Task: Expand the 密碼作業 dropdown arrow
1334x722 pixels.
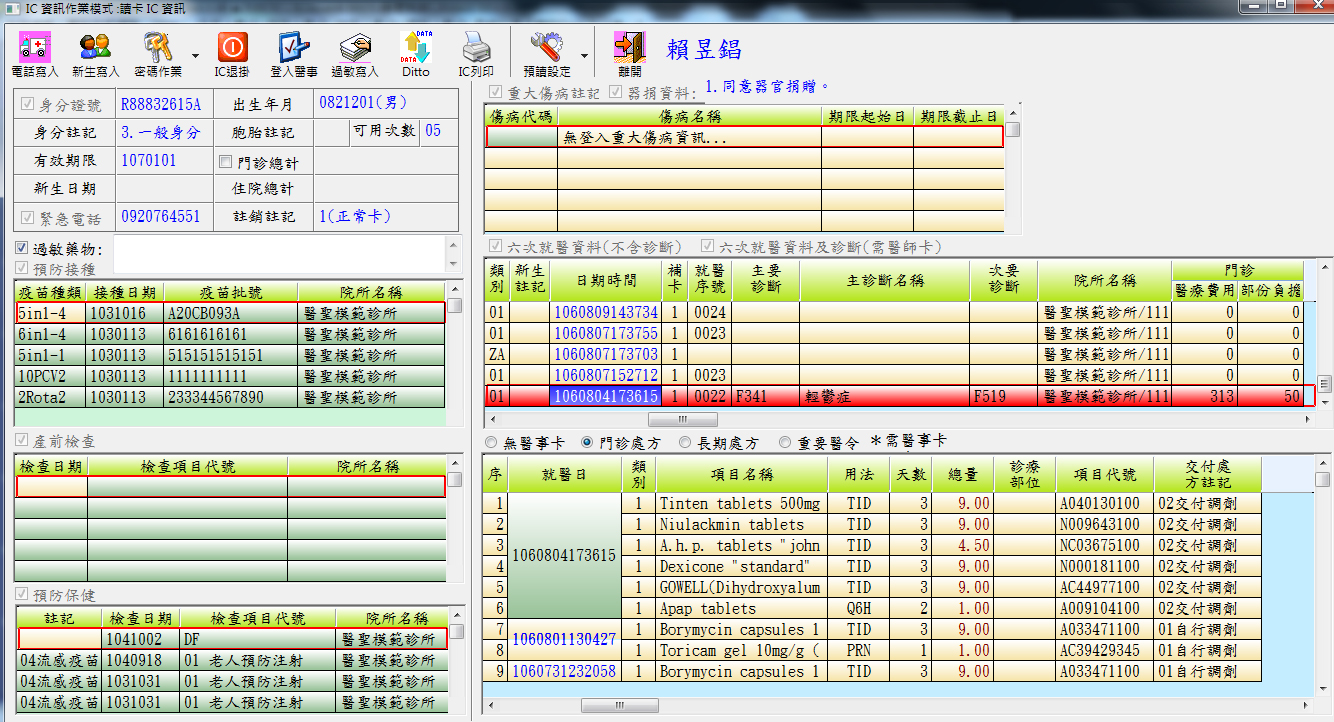Action: [195, 56]
